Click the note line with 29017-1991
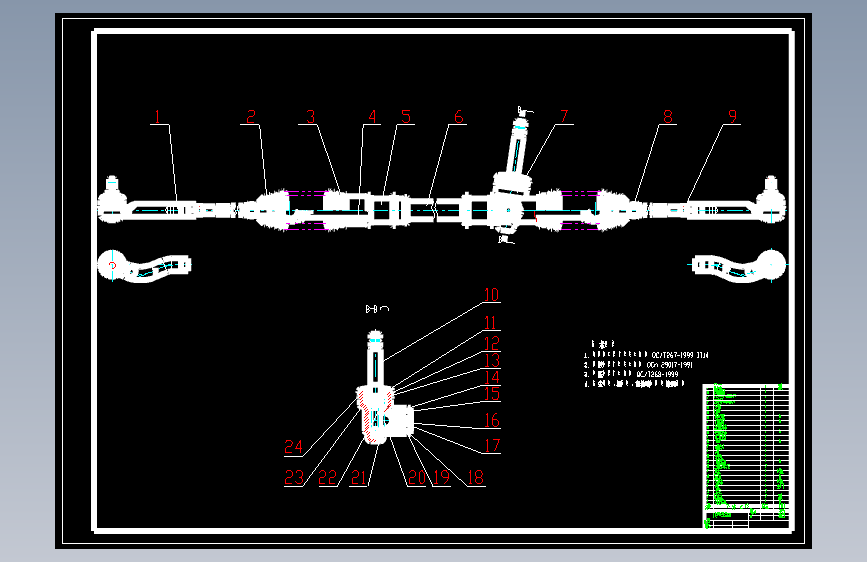867x562 pixels. click(x=639, y=365)
